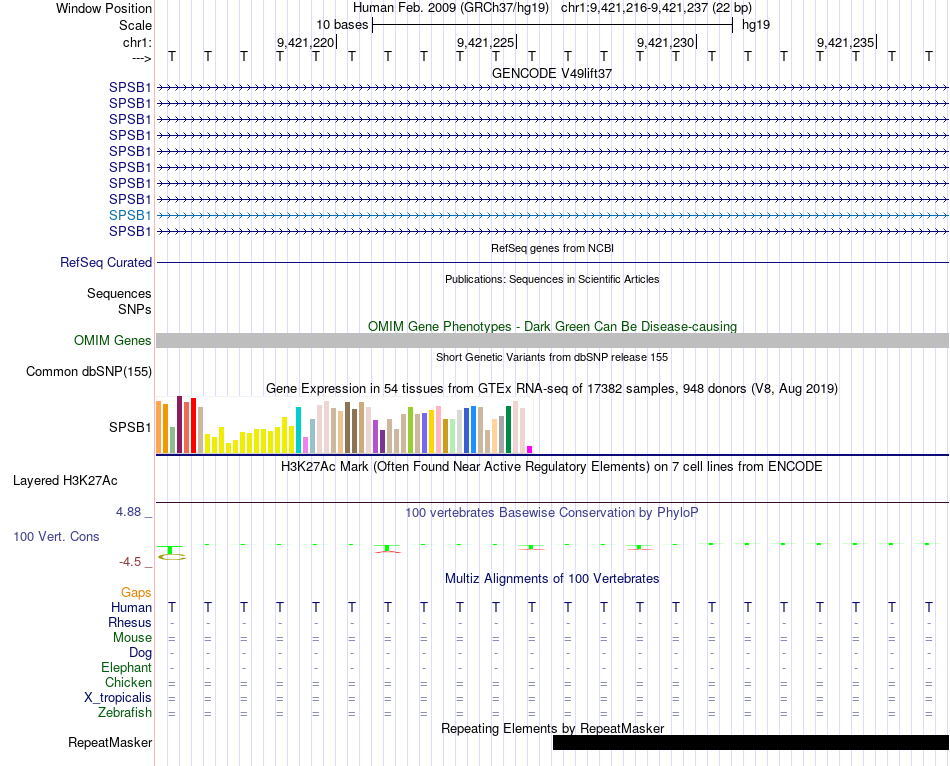Click the hg19 label beside scale bar
Image resolution: width=950 pixels, height=766 pixels.
(756, 25)
